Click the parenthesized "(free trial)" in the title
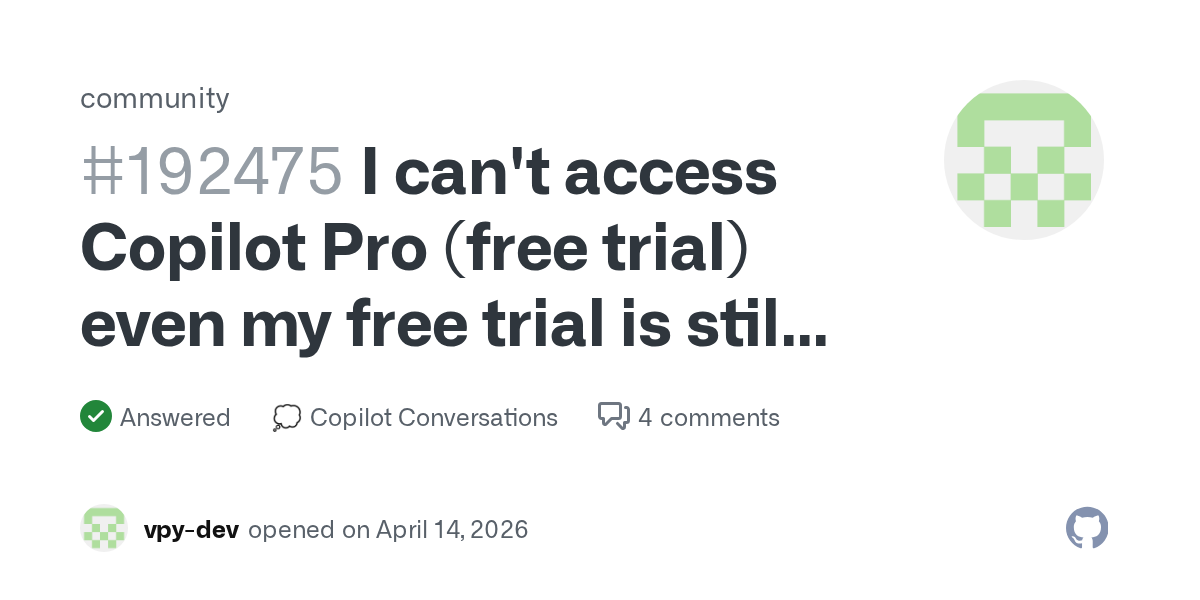The width and height of the screenshot is (1200, 600). (x=605, y=250)
